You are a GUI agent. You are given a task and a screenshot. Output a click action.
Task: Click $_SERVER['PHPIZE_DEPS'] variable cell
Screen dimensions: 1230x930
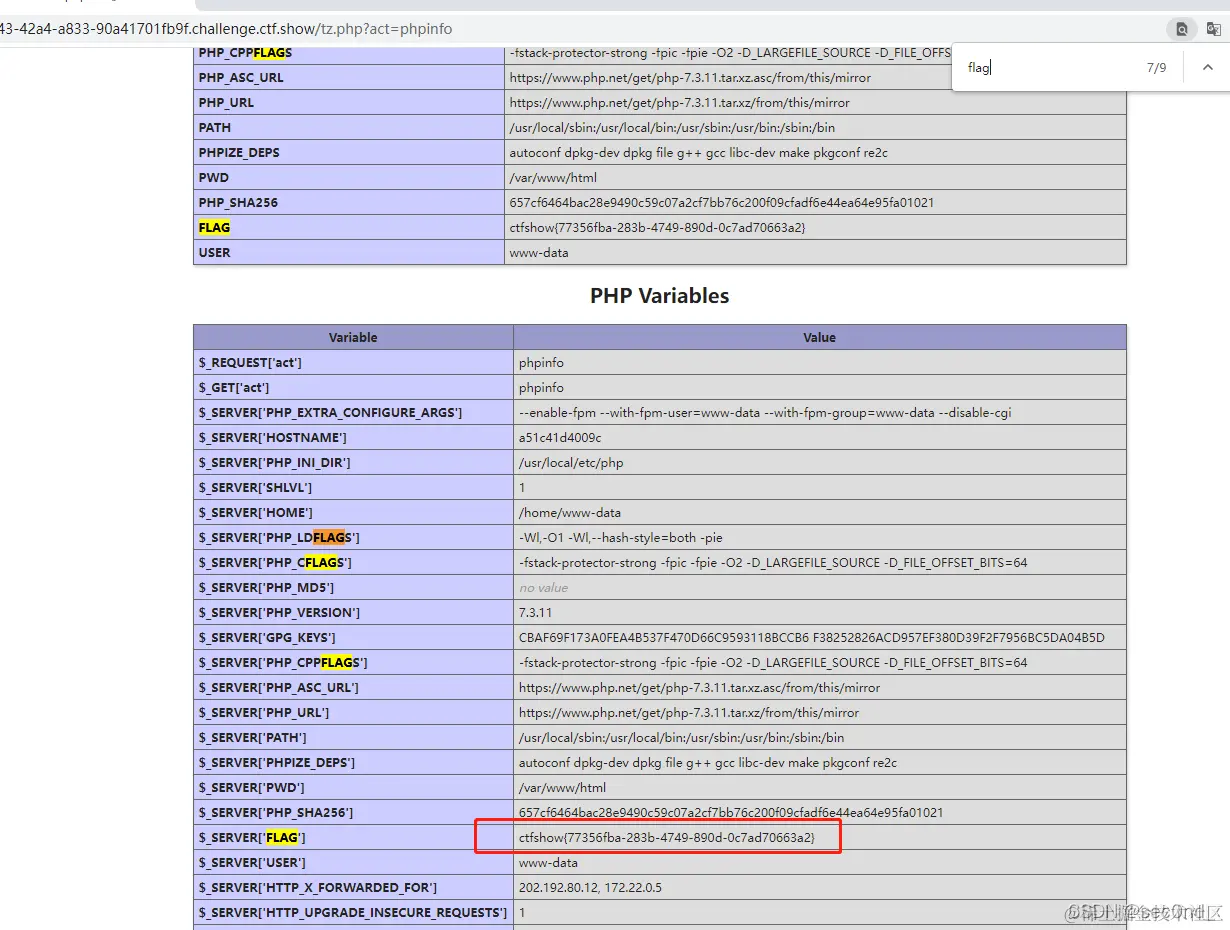pyautogui.click(x=353, y=762)
